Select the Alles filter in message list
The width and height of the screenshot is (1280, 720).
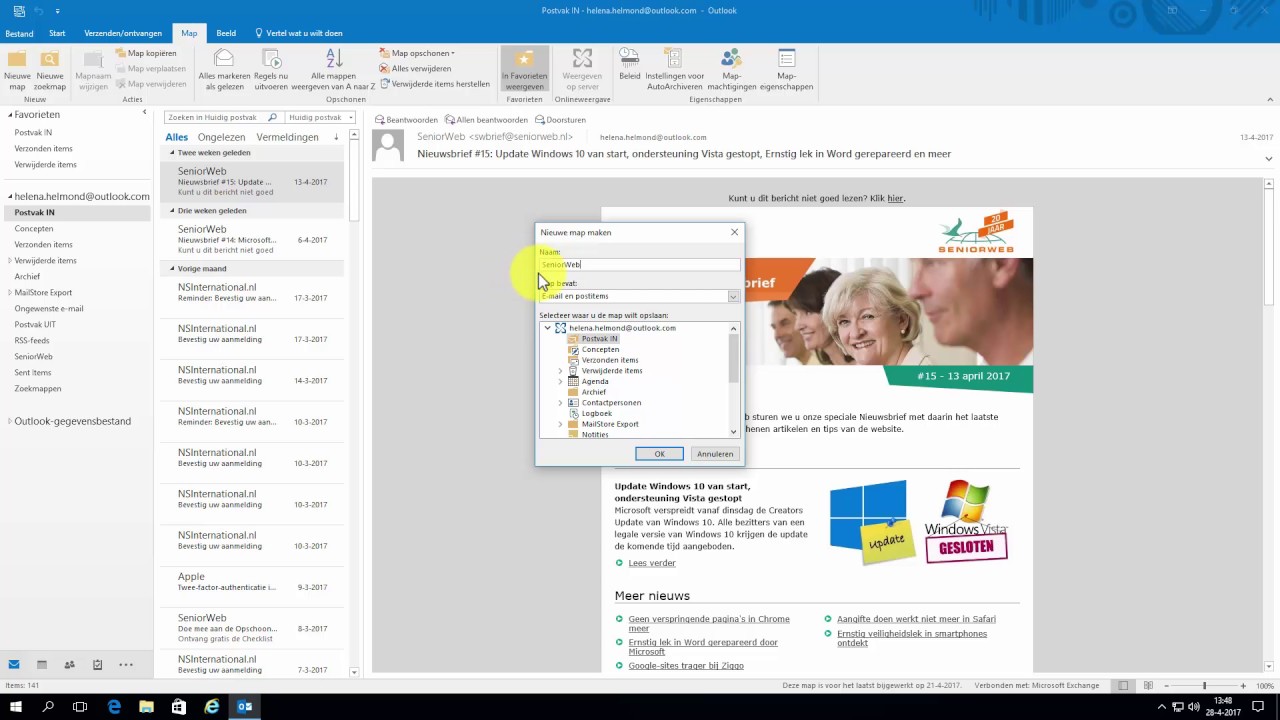[176, 137]
